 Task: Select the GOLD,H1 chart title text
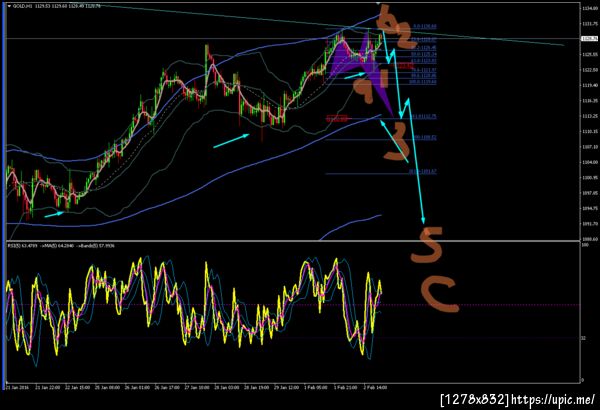tap(22, 6)
